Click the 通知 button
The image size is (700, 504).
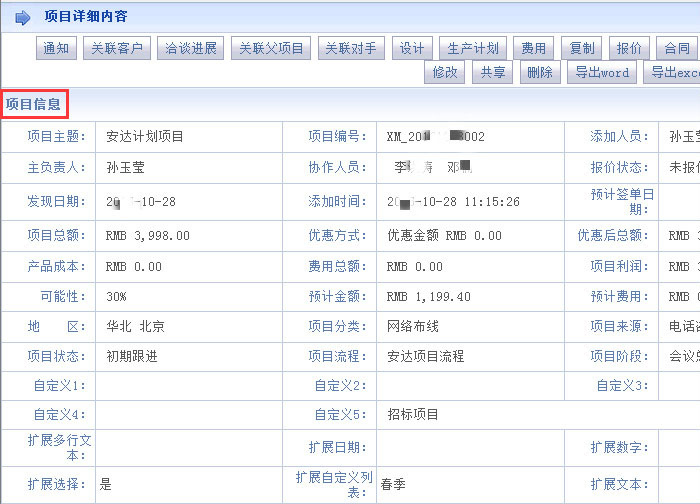point(57,48)
